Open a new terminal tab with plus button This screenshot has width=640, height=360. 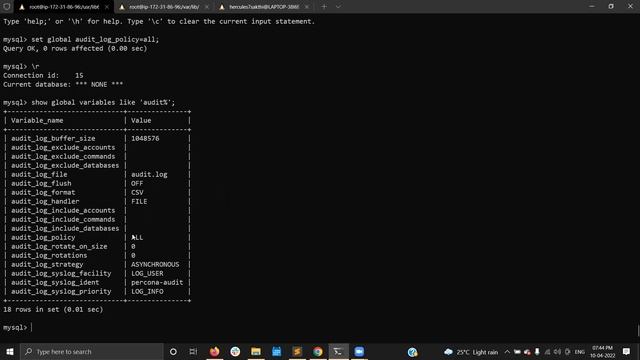click(x=324, y=7)
